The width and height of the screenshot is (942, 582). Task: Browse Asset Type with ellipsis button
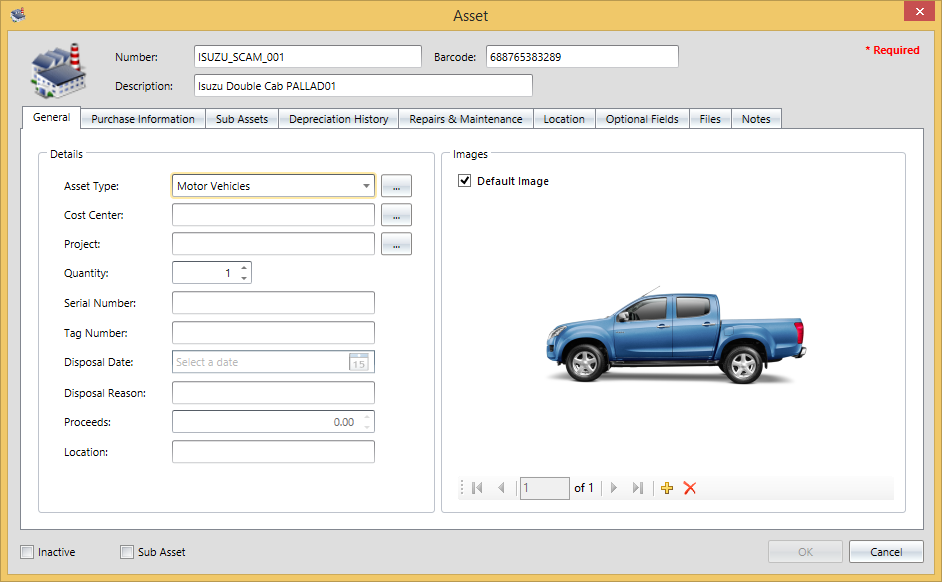tap(397, 186)
